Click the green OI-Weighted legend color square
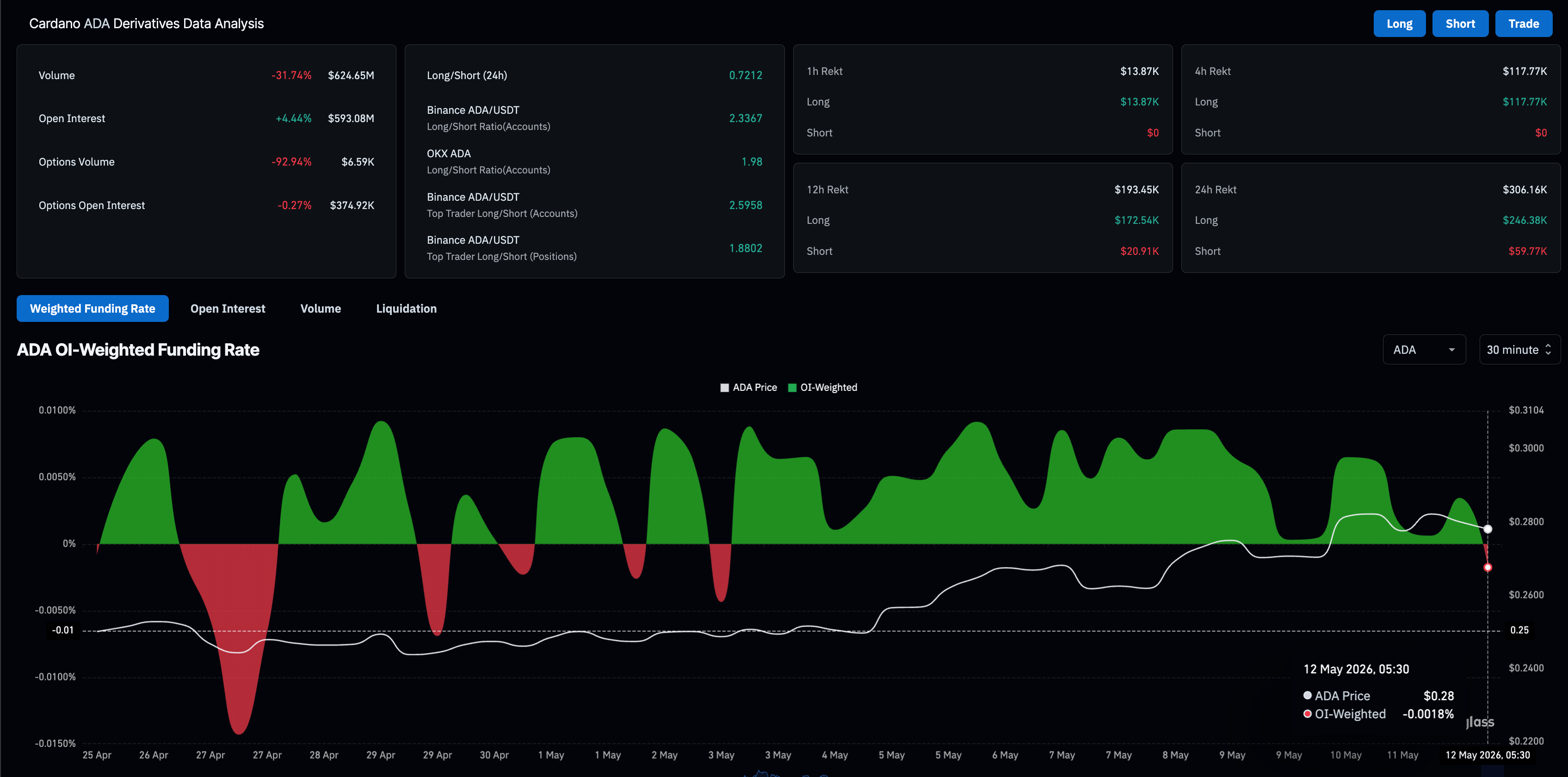The image size is (1568, 777). (792, 388)
